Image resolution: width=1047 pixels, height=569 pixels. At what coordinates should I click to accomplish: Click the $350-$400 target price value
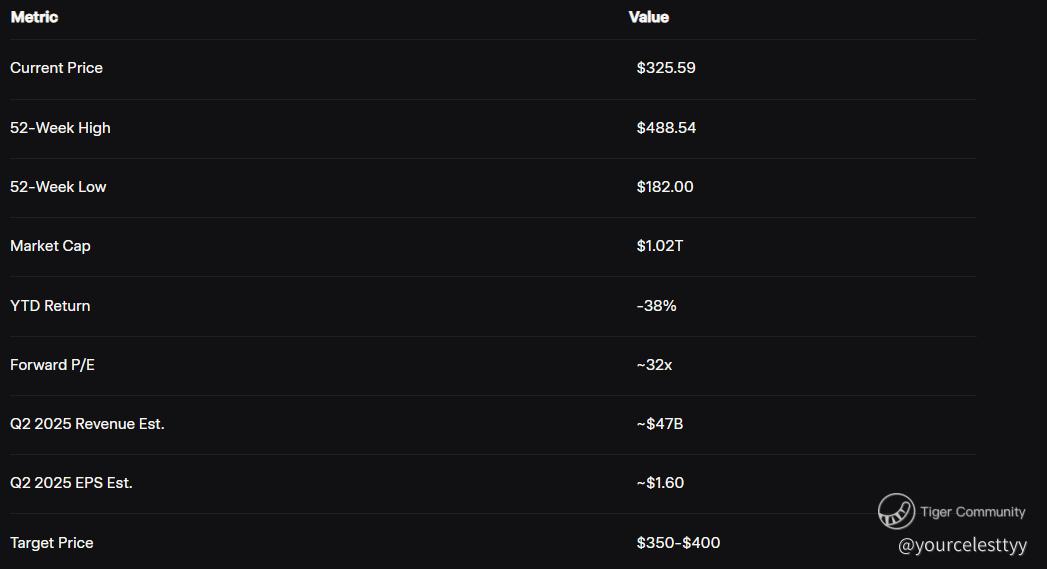click(678, 543)
